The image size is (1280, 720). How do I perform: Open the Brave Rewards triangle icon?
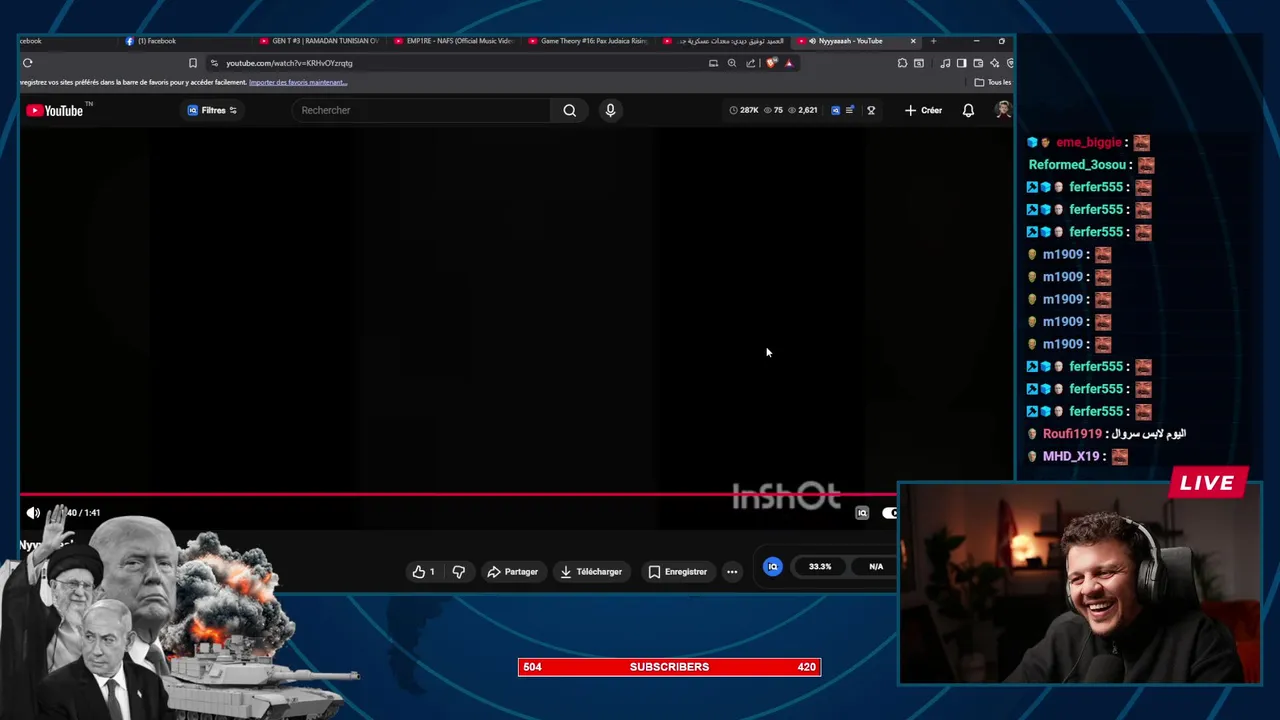789,63
